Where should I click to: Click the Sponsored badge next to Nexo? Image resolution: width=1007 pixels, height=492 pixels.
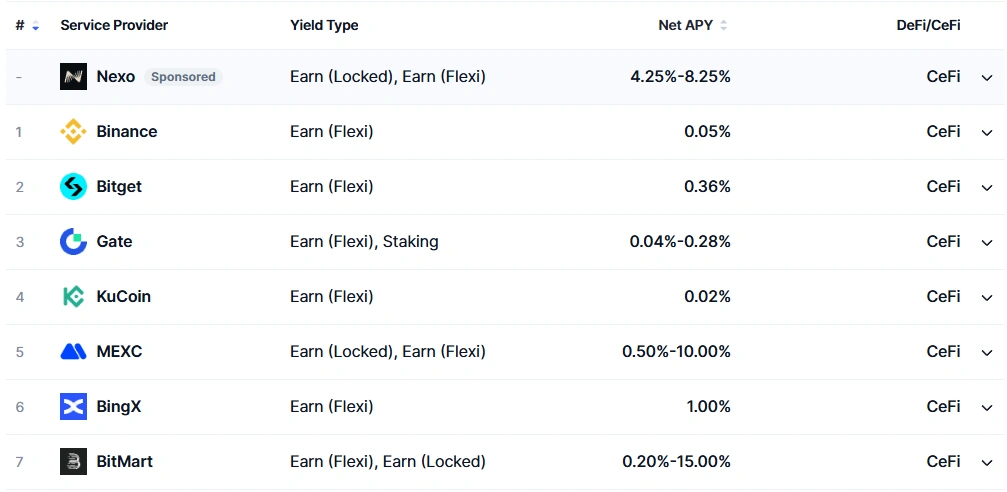[x=183, y=77]
